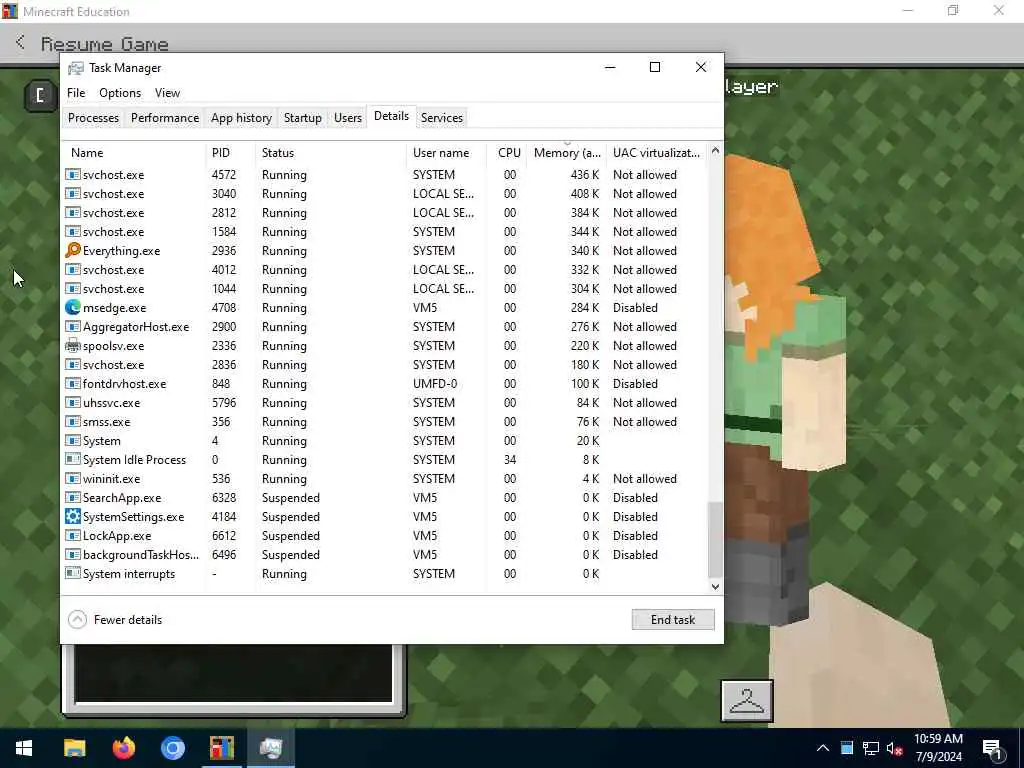
Task: Switch to the Users tab
Action: point(347,118)
